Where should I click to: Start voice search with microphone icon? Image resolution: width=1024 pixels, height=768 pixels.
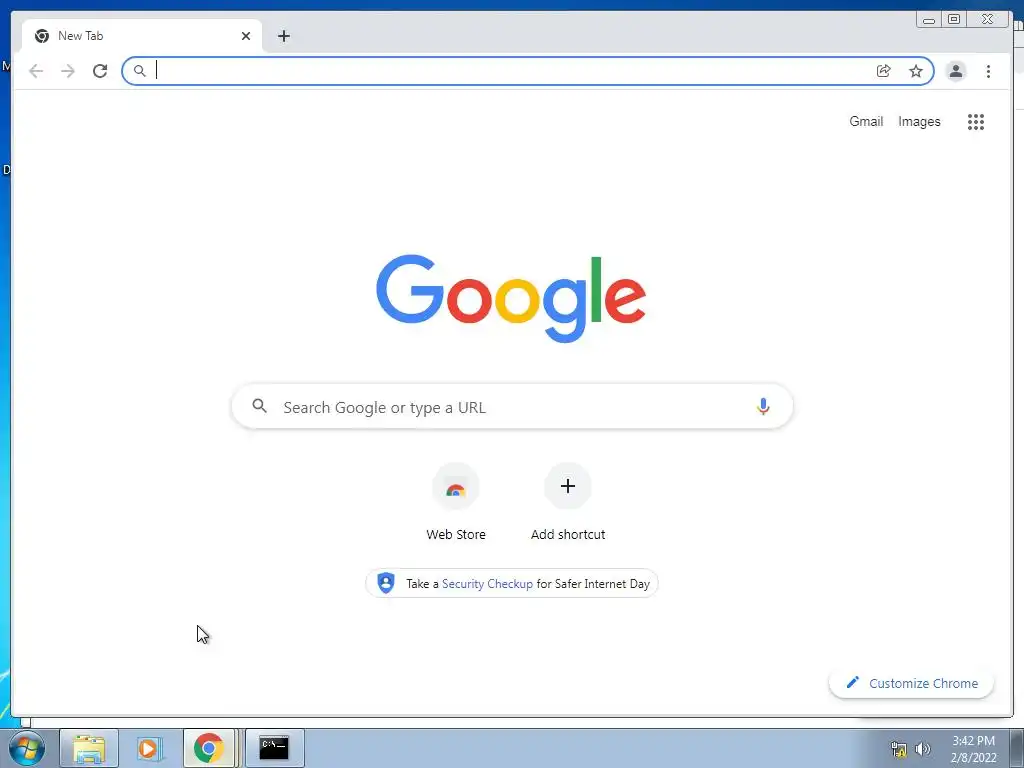pyautogui.click(x=763, y=407)
